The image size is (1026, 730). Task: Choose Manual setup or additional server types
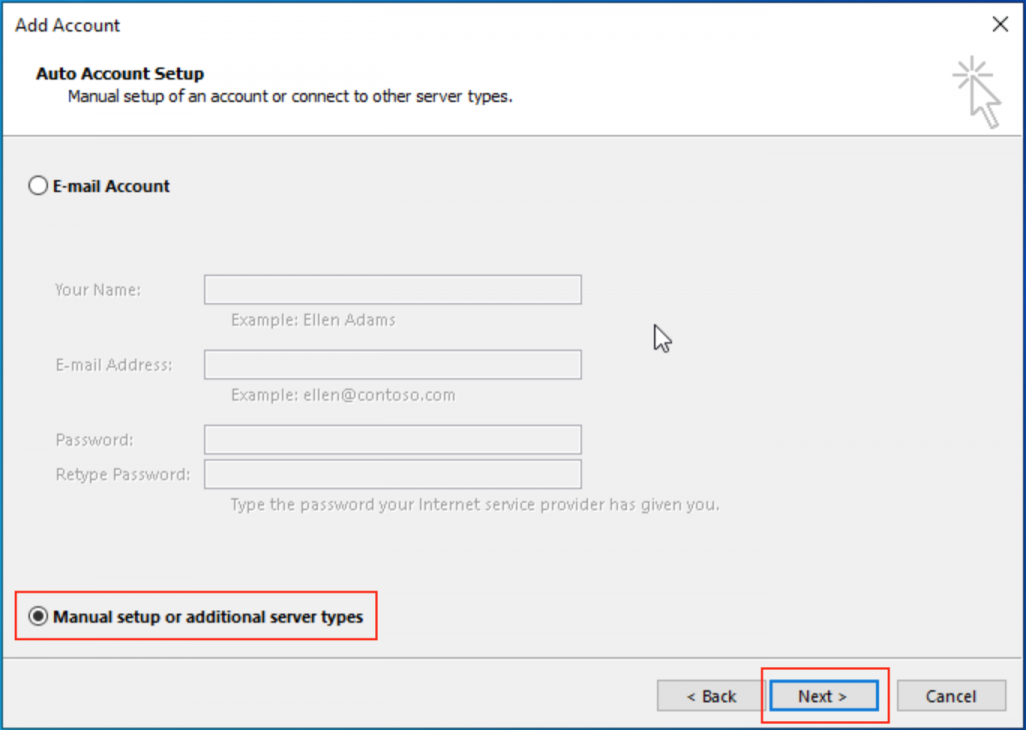[x=39, y=617]
